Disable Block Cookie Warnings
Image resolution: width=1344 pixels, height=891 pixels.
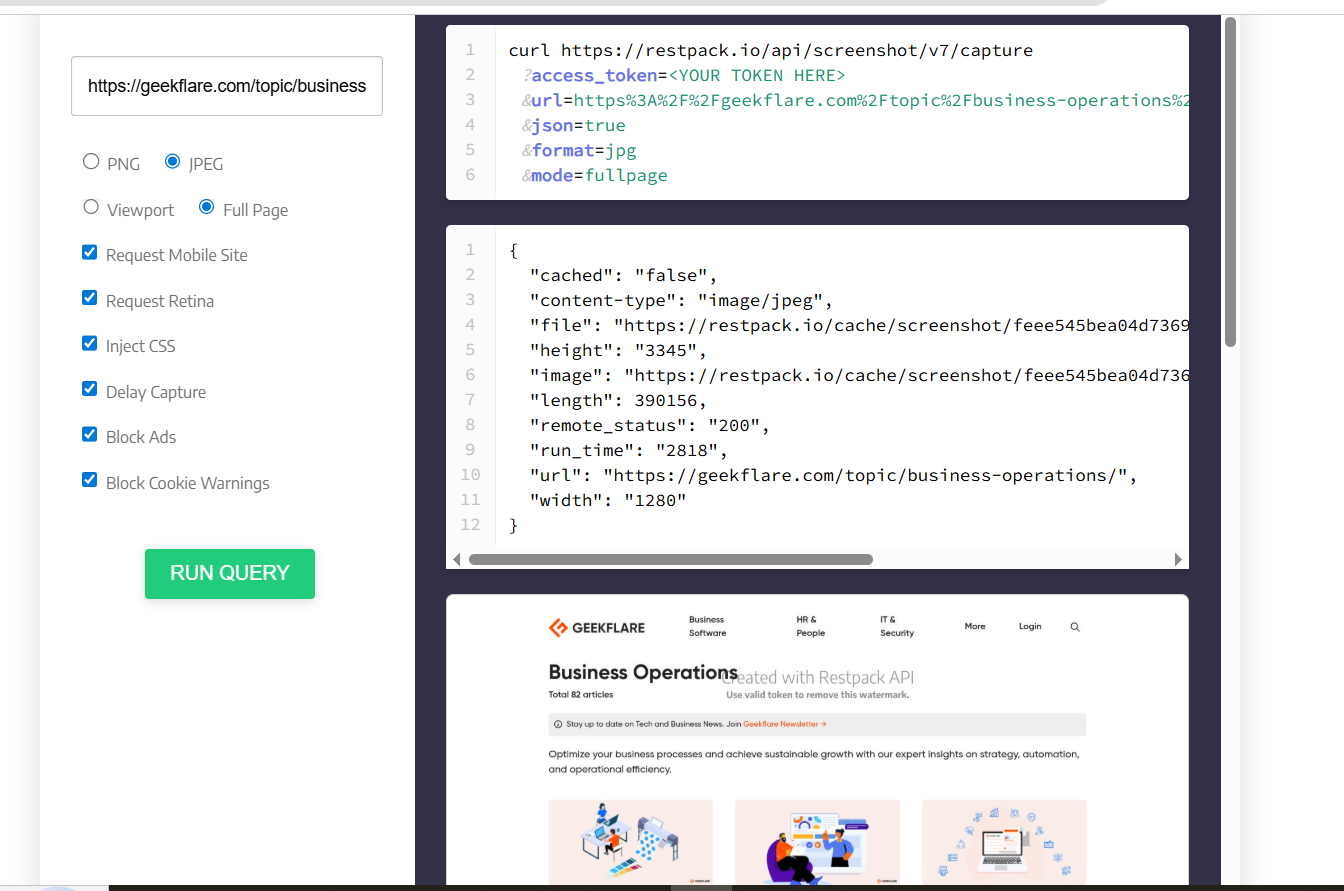coord(89,479)
